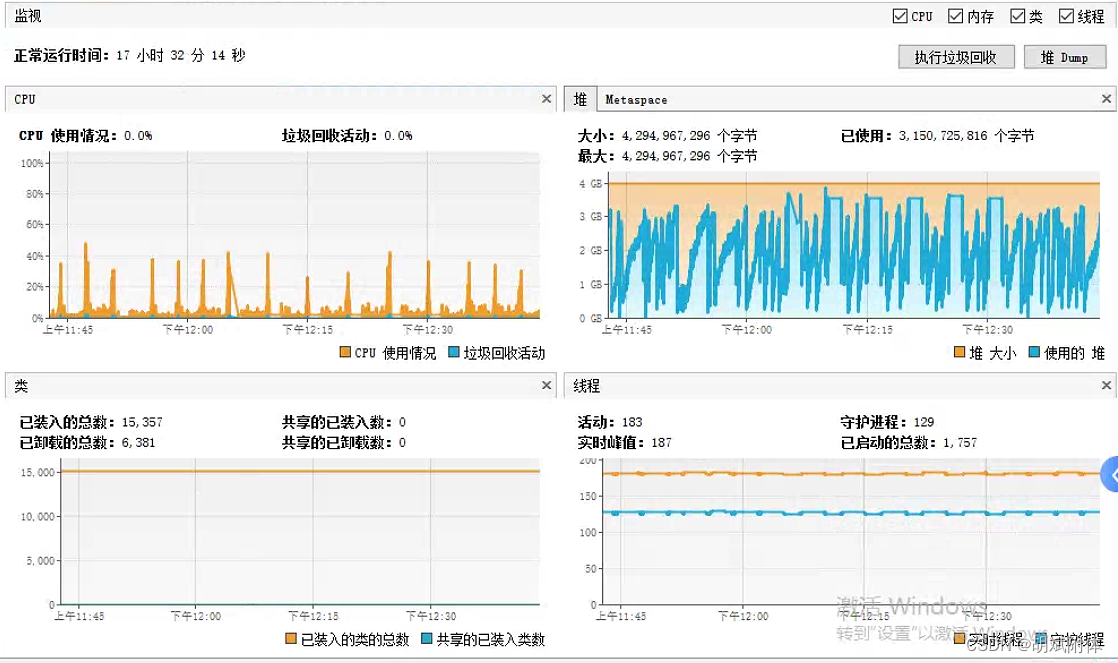Click the loaded classes chart area

(x=299, y=532)
